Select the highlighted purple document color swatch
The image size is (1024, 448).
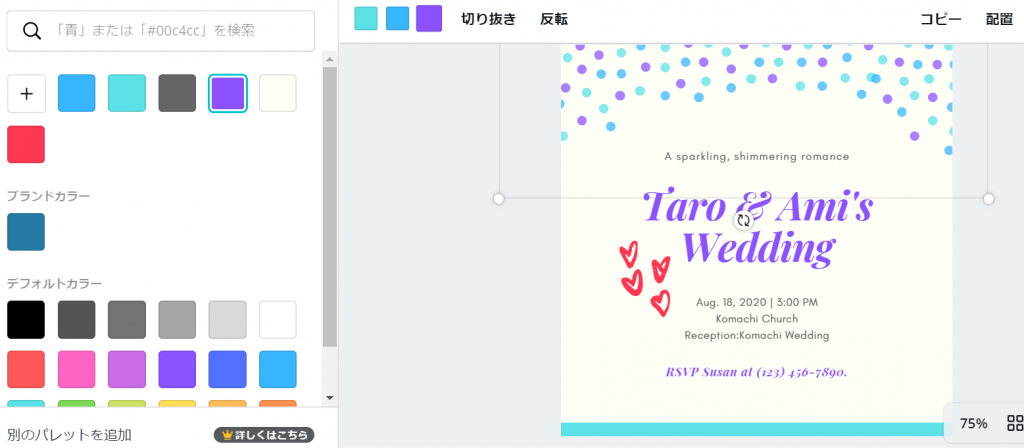coord(228,93)
